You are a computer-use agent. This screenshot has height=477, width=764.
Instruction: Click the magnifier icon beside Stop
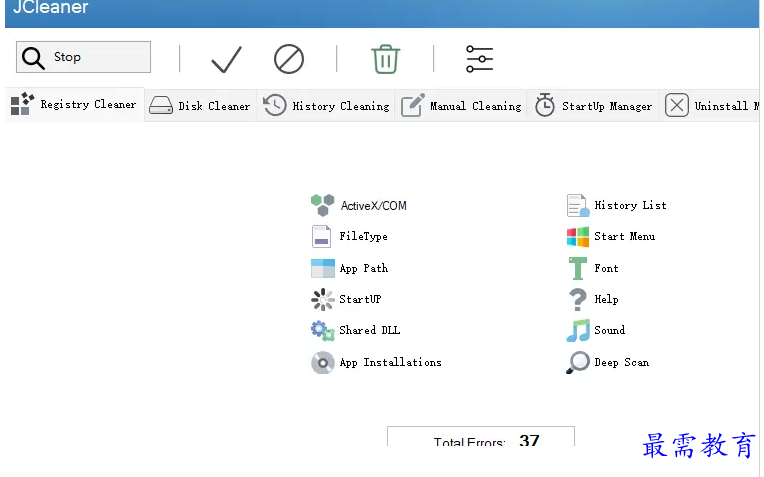coord(33,58)
